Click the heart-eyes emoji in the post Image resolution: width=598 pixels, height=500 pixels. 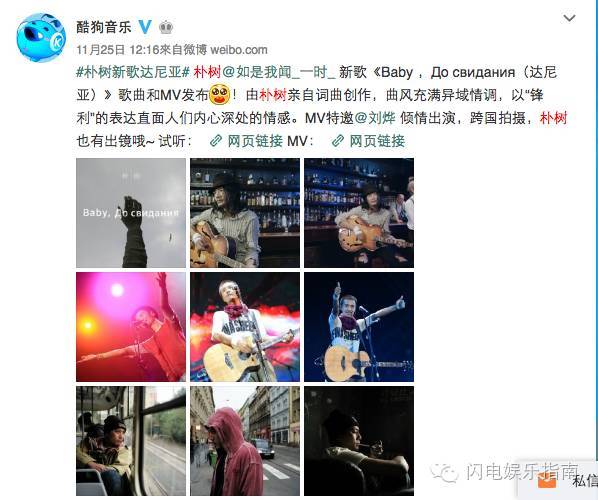[220, 95]
